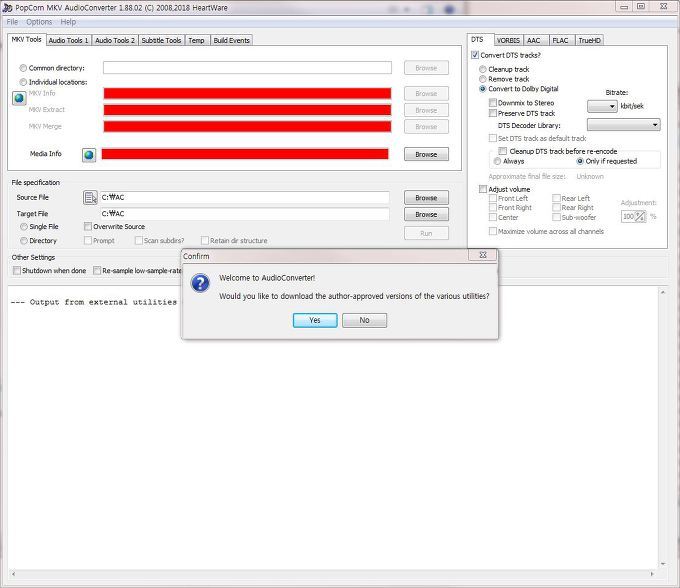
Task: Open the Help menu
Action: pyautogui.click(x=68, y=22)
